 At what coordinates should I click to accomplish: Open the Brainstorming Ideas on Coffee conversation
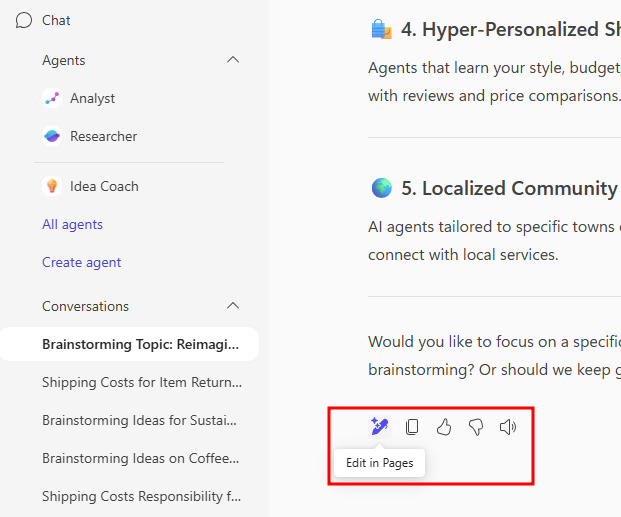[141, 458]
